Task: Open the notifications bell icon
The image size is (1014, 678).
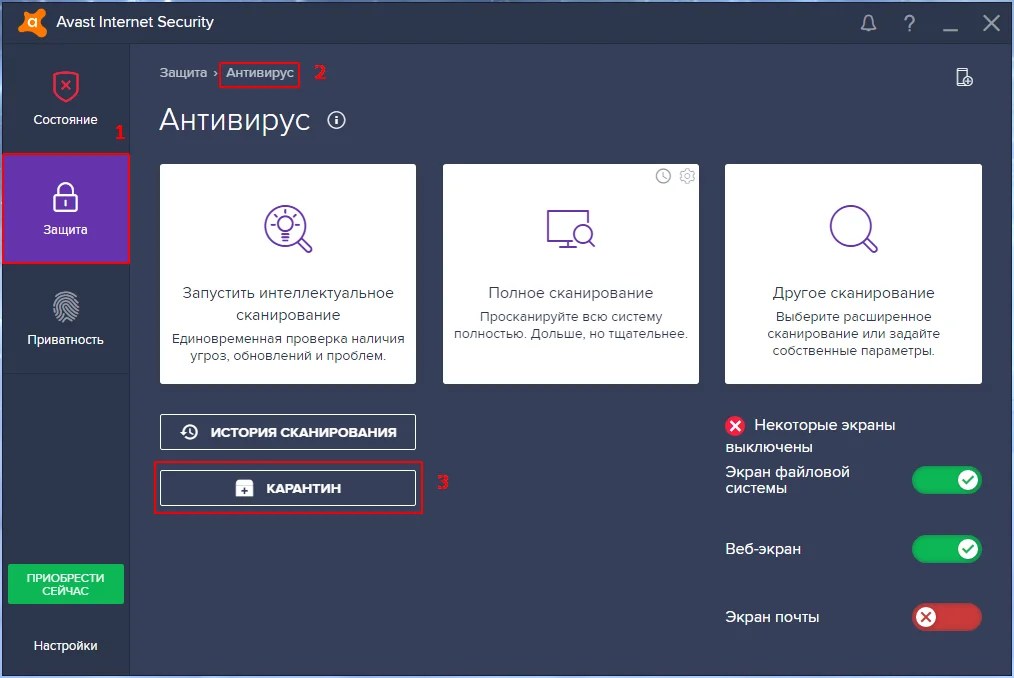Action: pos(868,23)
